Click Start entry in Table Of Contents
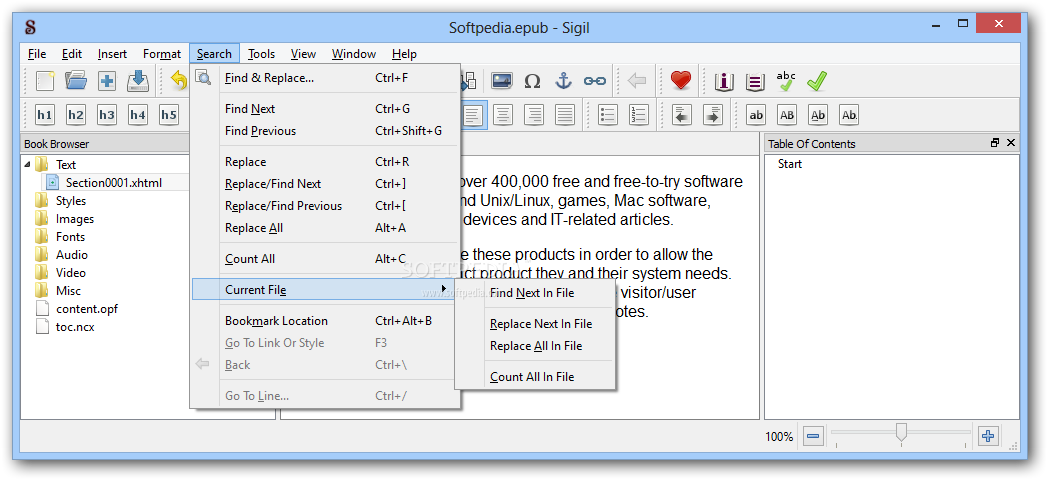This screenshot has width=1048, height=480. coord(789,164)
